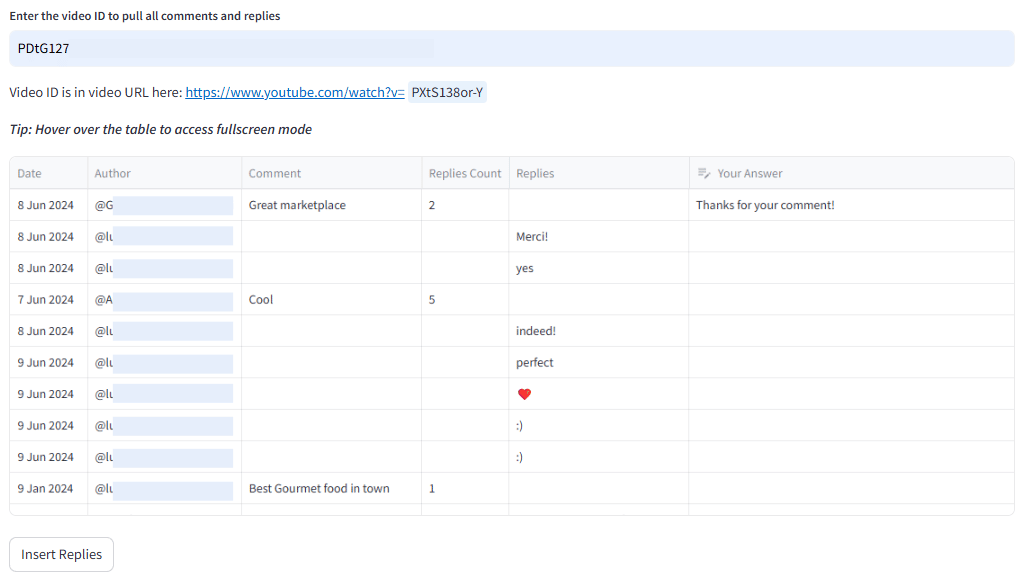Select the indeed reply cell
1030x585 pixels.
pyautogui.click(x=539, y=330)
